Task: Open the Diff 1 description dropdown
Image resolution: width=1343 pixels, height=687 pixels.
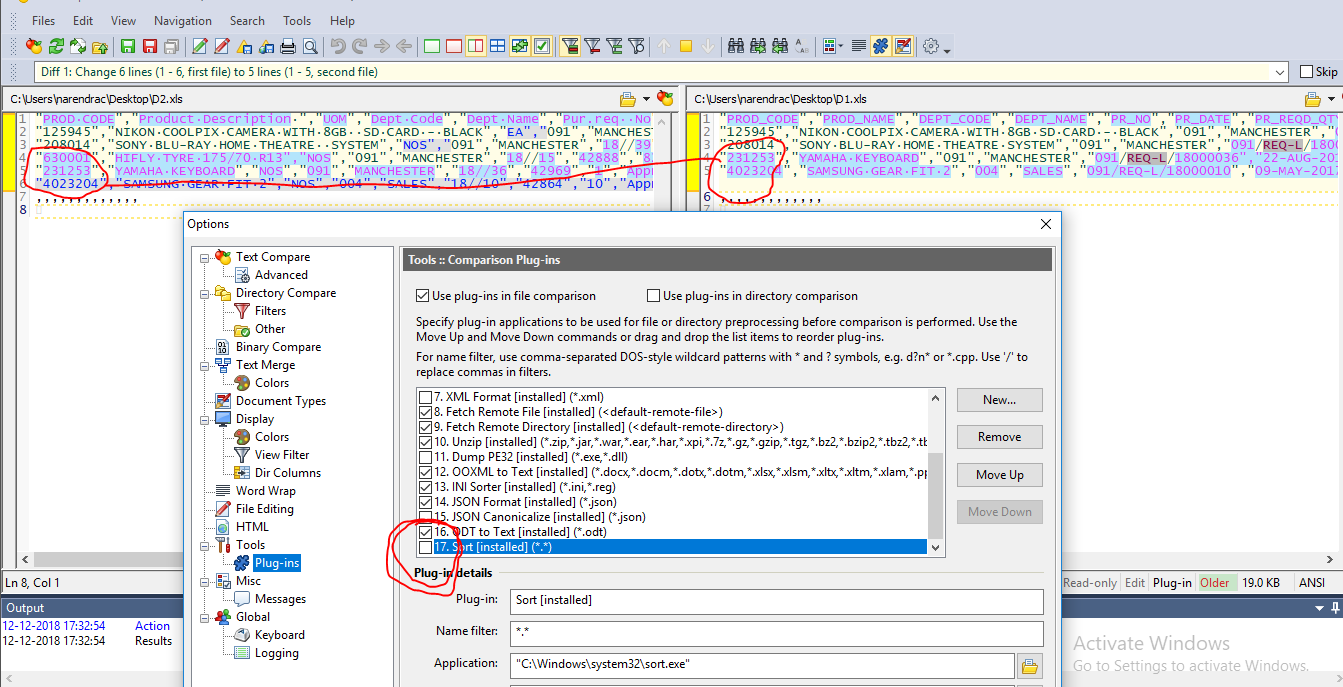Action: (x=1281, y=72)
